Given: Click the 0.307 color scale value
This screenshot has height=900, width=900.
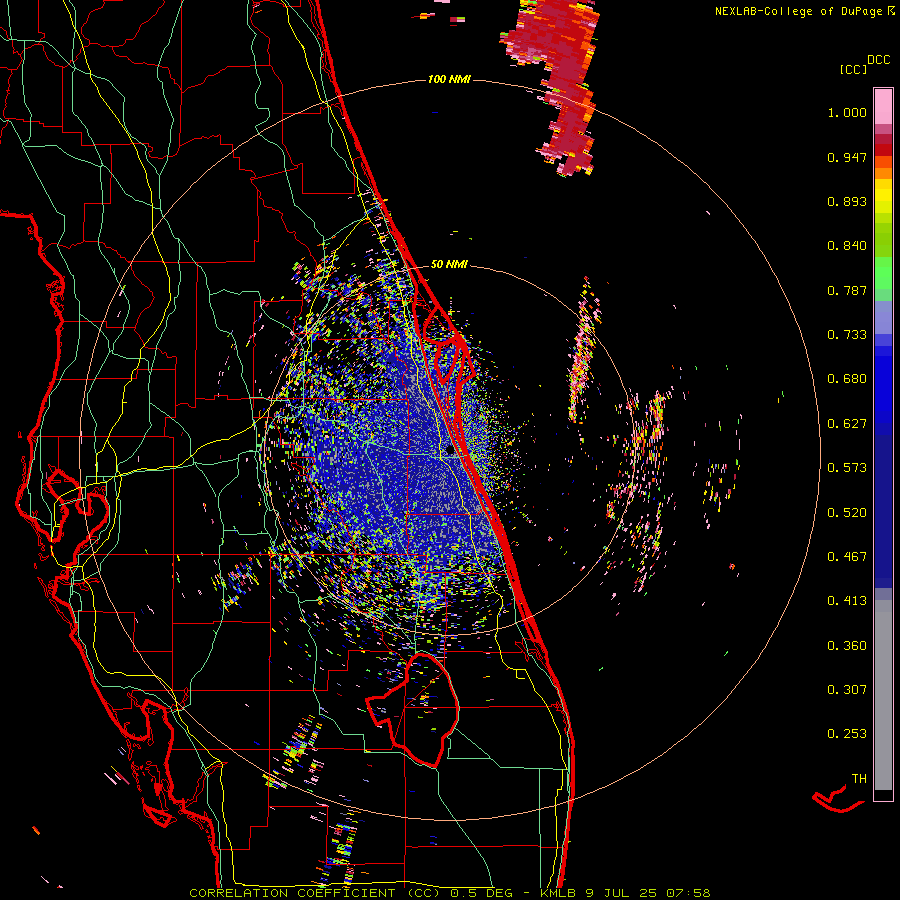Looking at the screenshot, I should (847, 690).
